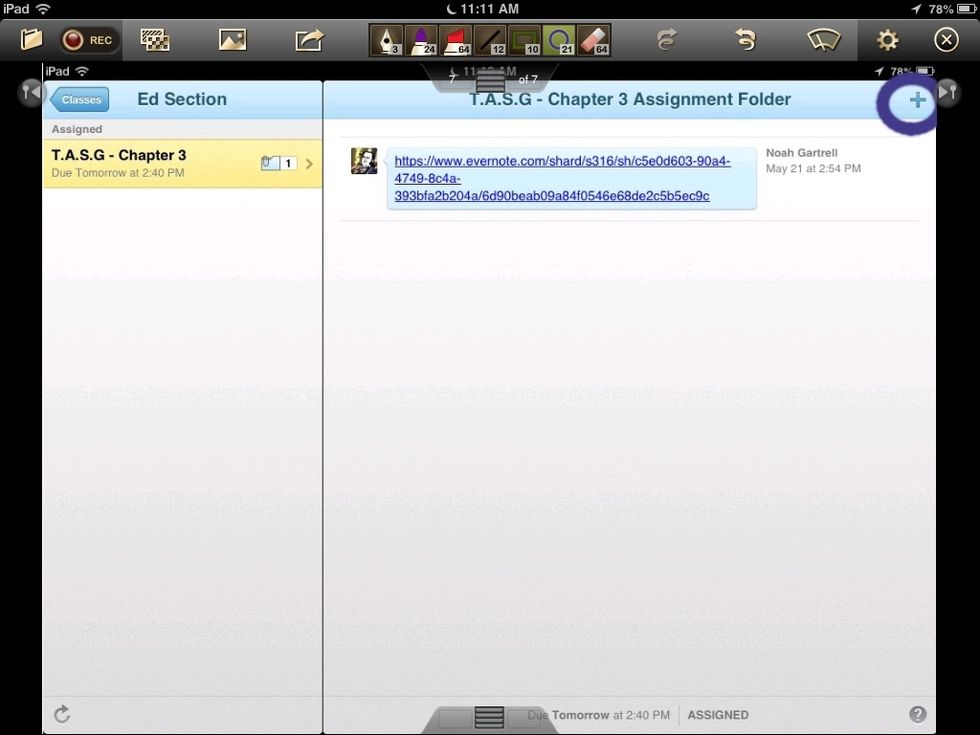The height and width of the screenshot is (735, 980).
Task: Toggle the laser pointer wand tool
Action: (823, 40)
